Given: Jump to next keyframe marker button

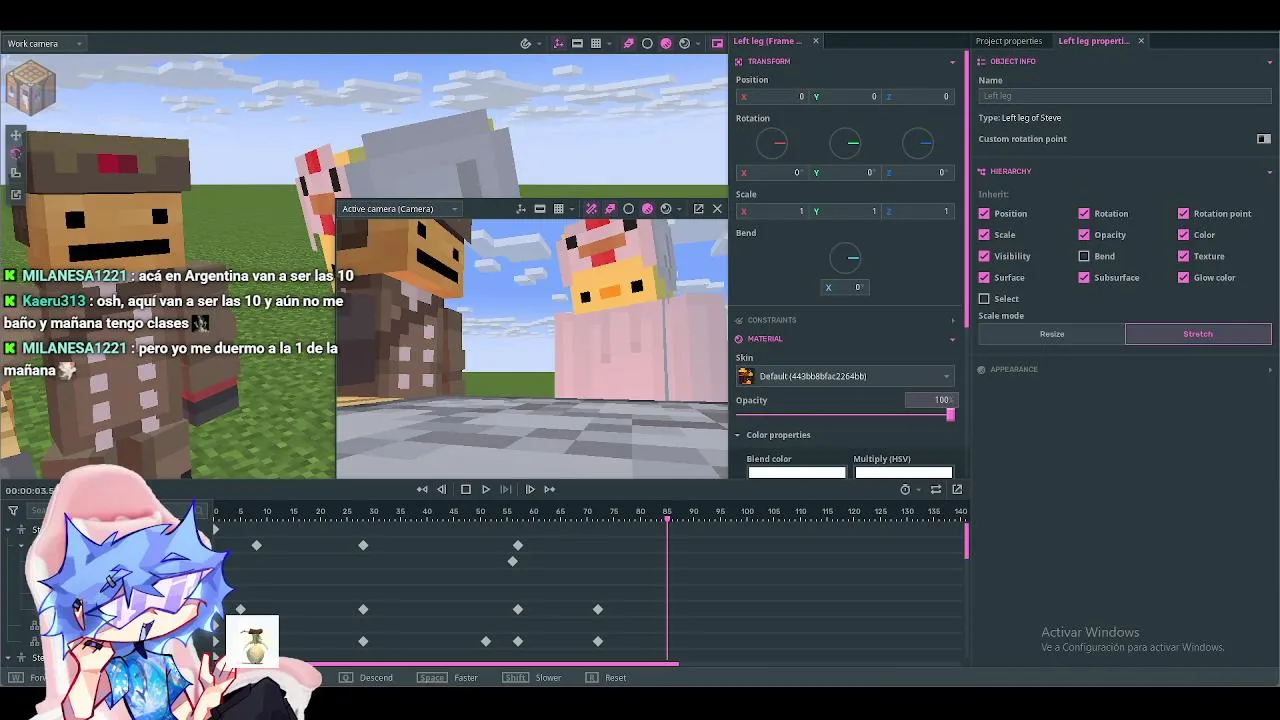Looking at the screenshot, I should pos(530,489).
